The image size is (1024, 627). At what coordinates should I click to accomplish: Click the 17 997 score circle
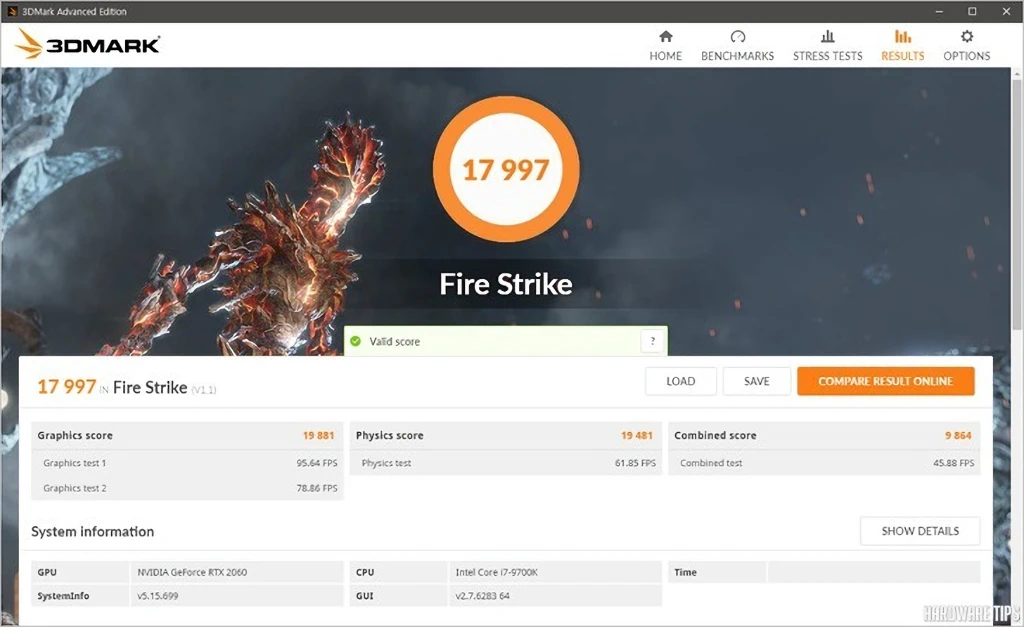tap(506, 170)
